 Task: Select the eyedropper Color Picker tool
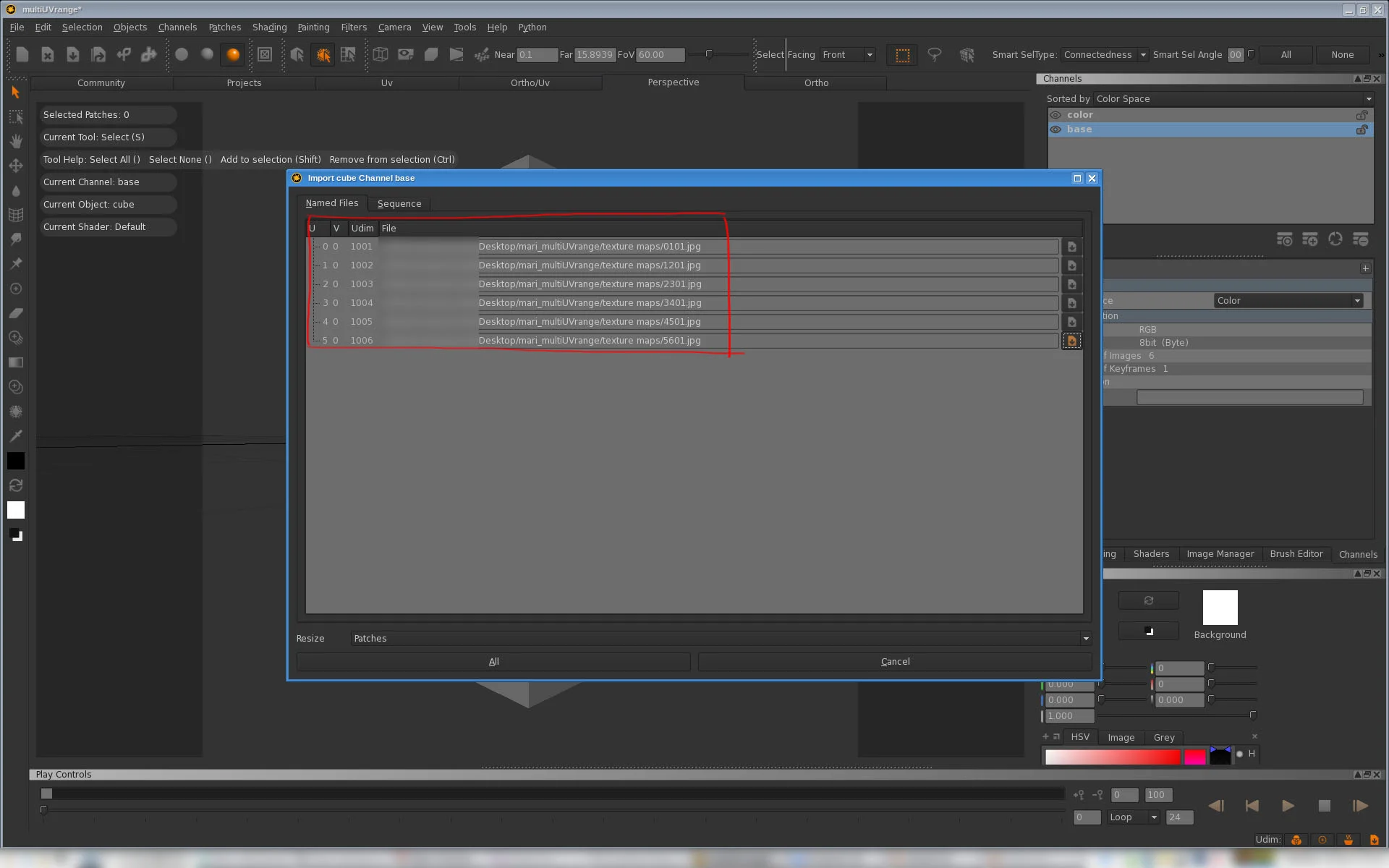(x=15, y=436)
